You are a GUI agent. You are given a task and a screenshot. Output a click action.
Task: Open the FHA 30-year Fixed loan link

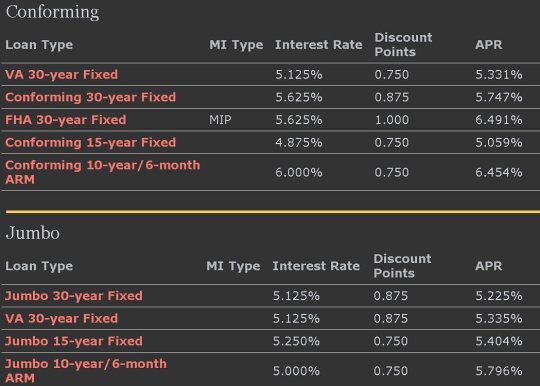click(x=66, y=120)
